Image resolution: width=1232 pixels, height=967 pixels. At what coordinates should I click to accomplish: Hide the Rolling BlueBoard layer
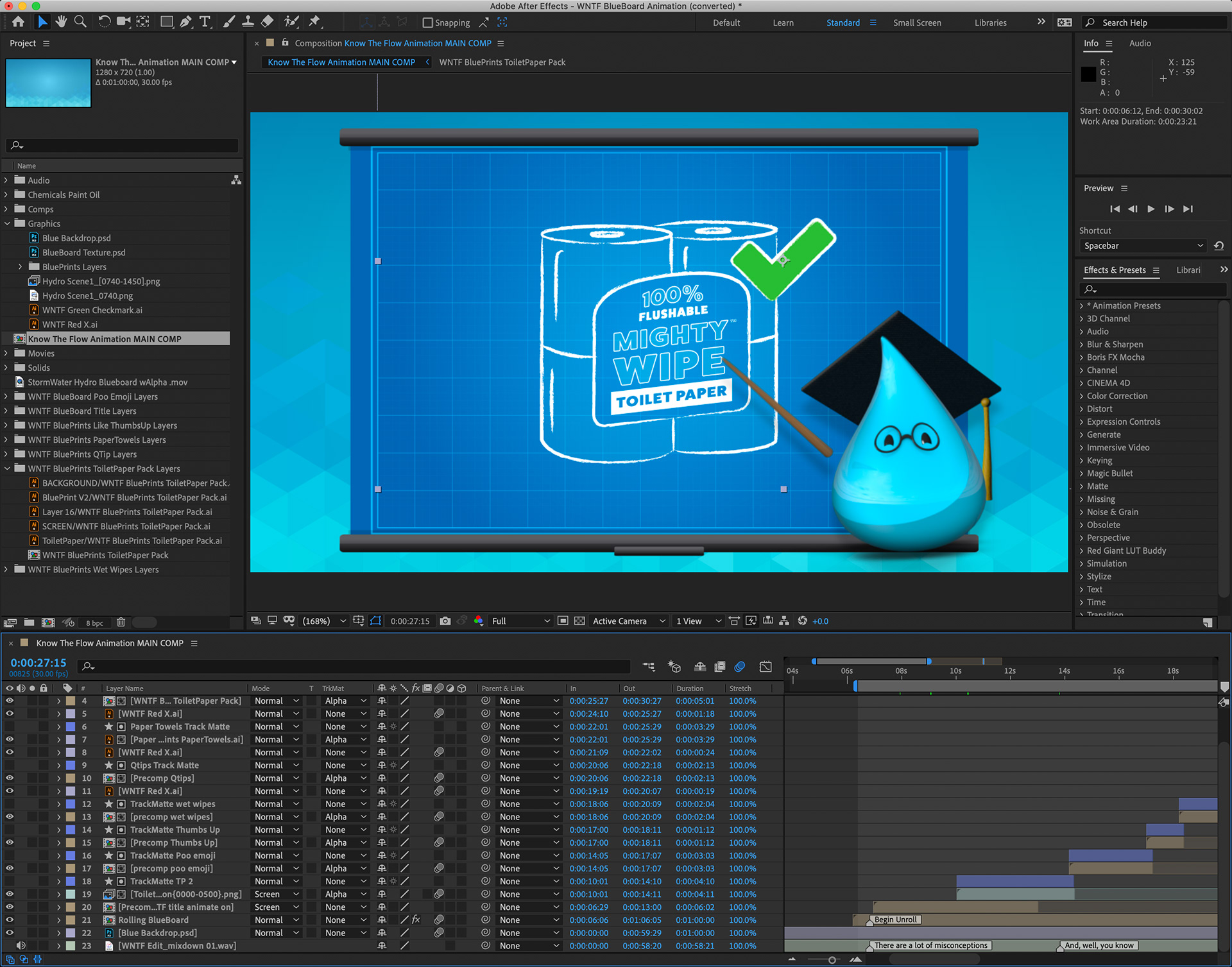click(10, 920)
